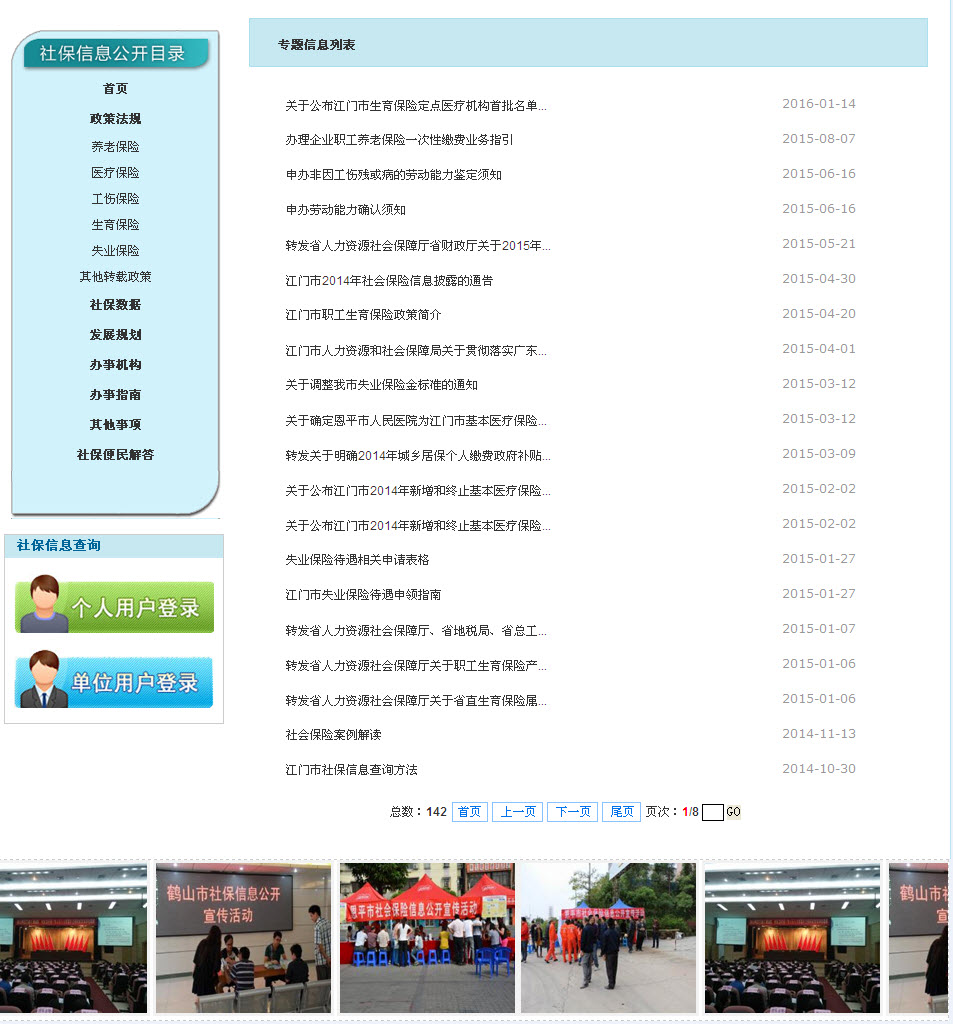Image resolution: width=953 pixels, height=1024 pixels.
Task: Open article 申办劳动能力确认须知
Action: (345, 210)
